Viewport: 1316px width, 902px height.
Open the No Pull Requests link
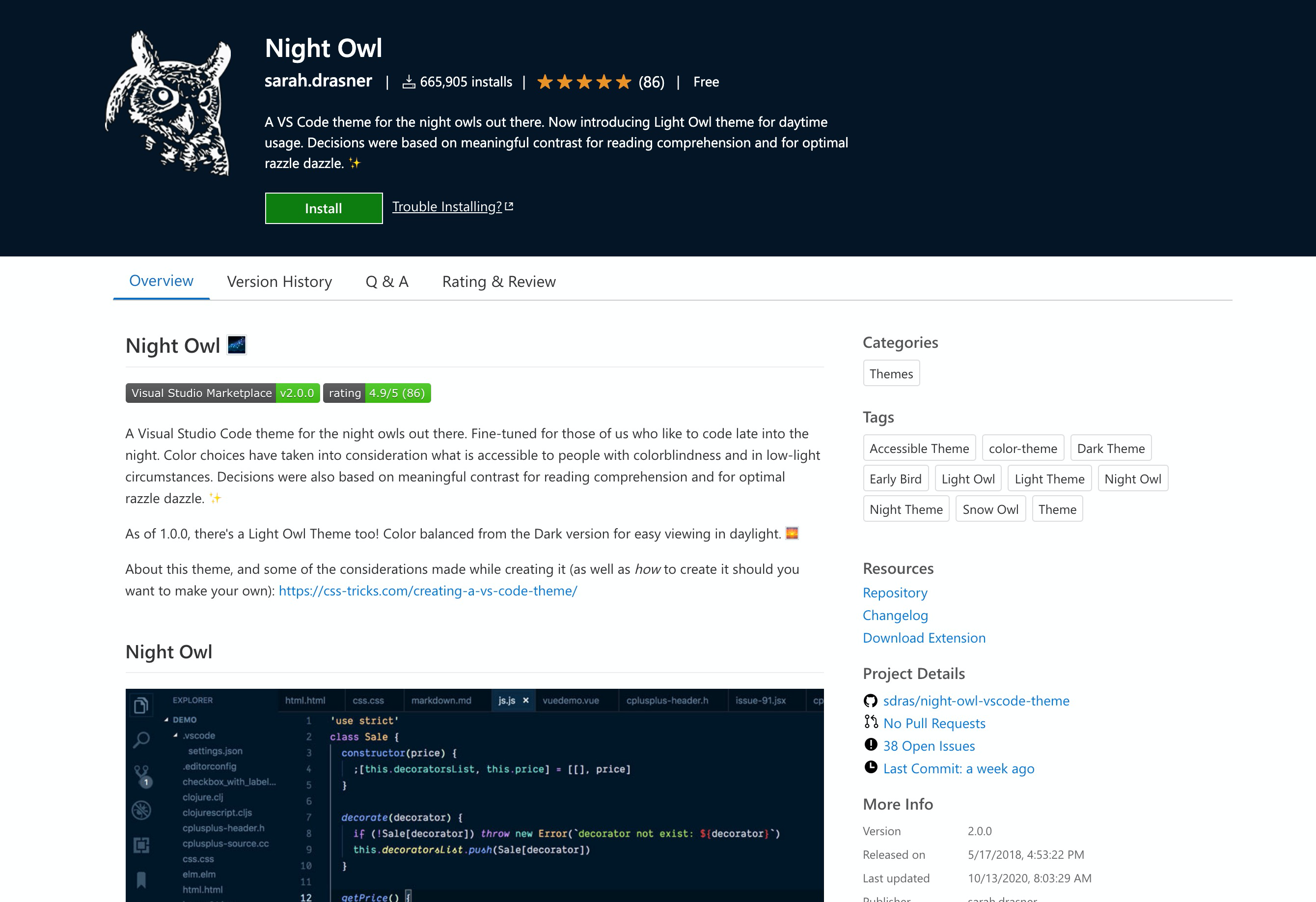934,724
